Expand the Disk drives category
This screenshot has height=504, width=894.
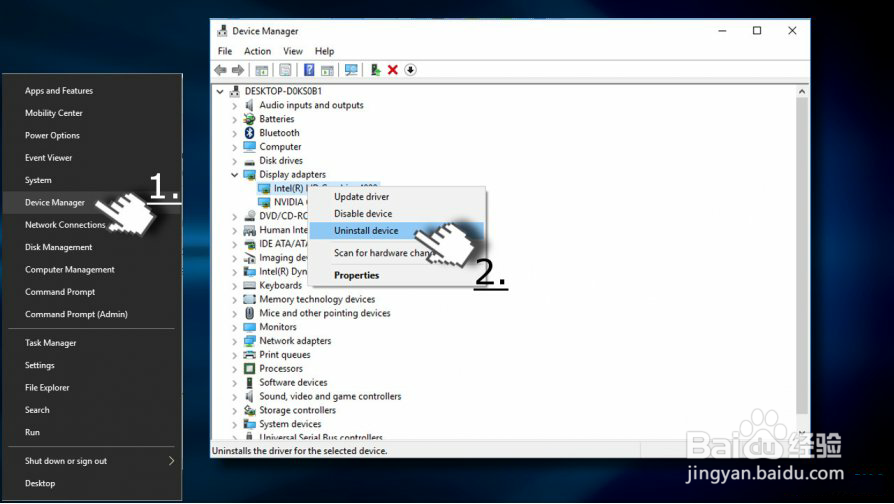pos(234,161)
